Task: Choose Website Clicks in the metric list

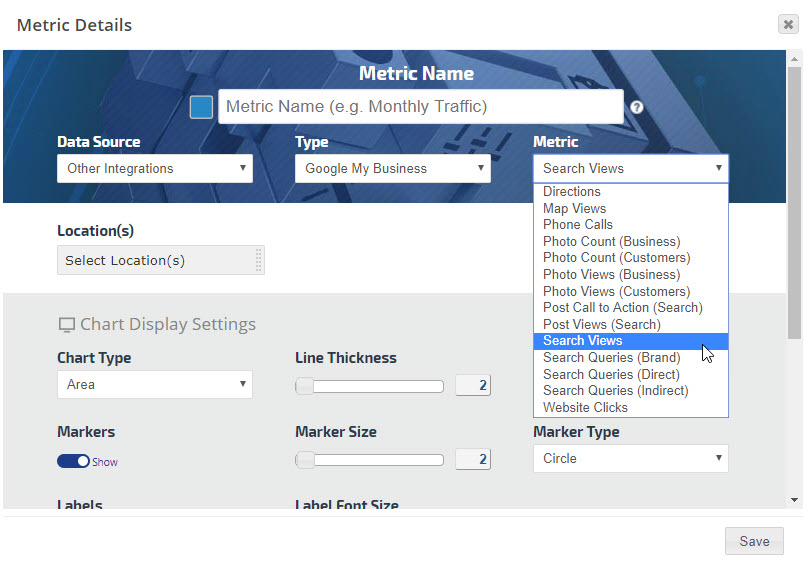Action: pos(585,407)
